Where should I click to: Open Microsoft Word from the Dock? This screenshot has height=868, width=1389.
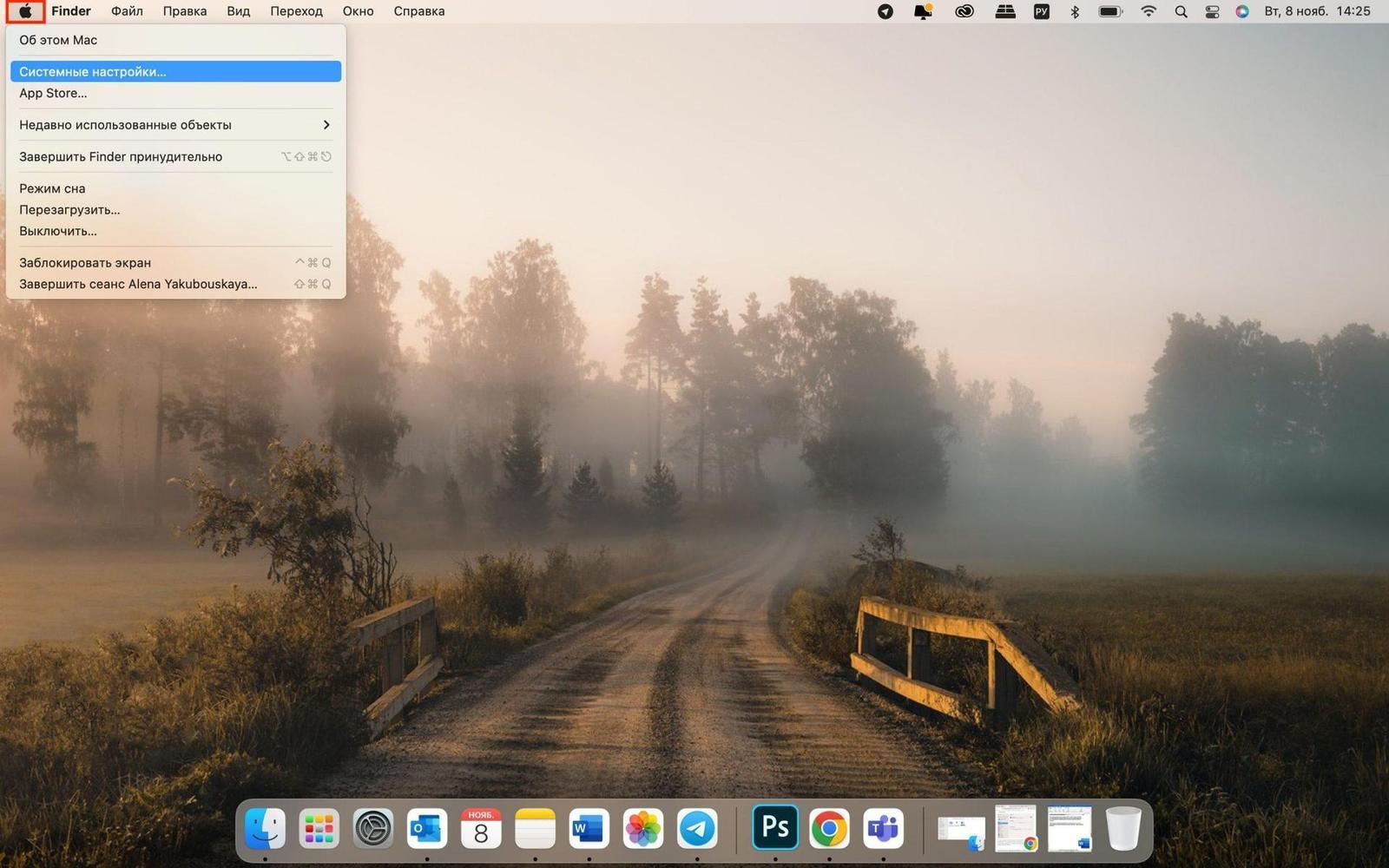click(589, 829)
